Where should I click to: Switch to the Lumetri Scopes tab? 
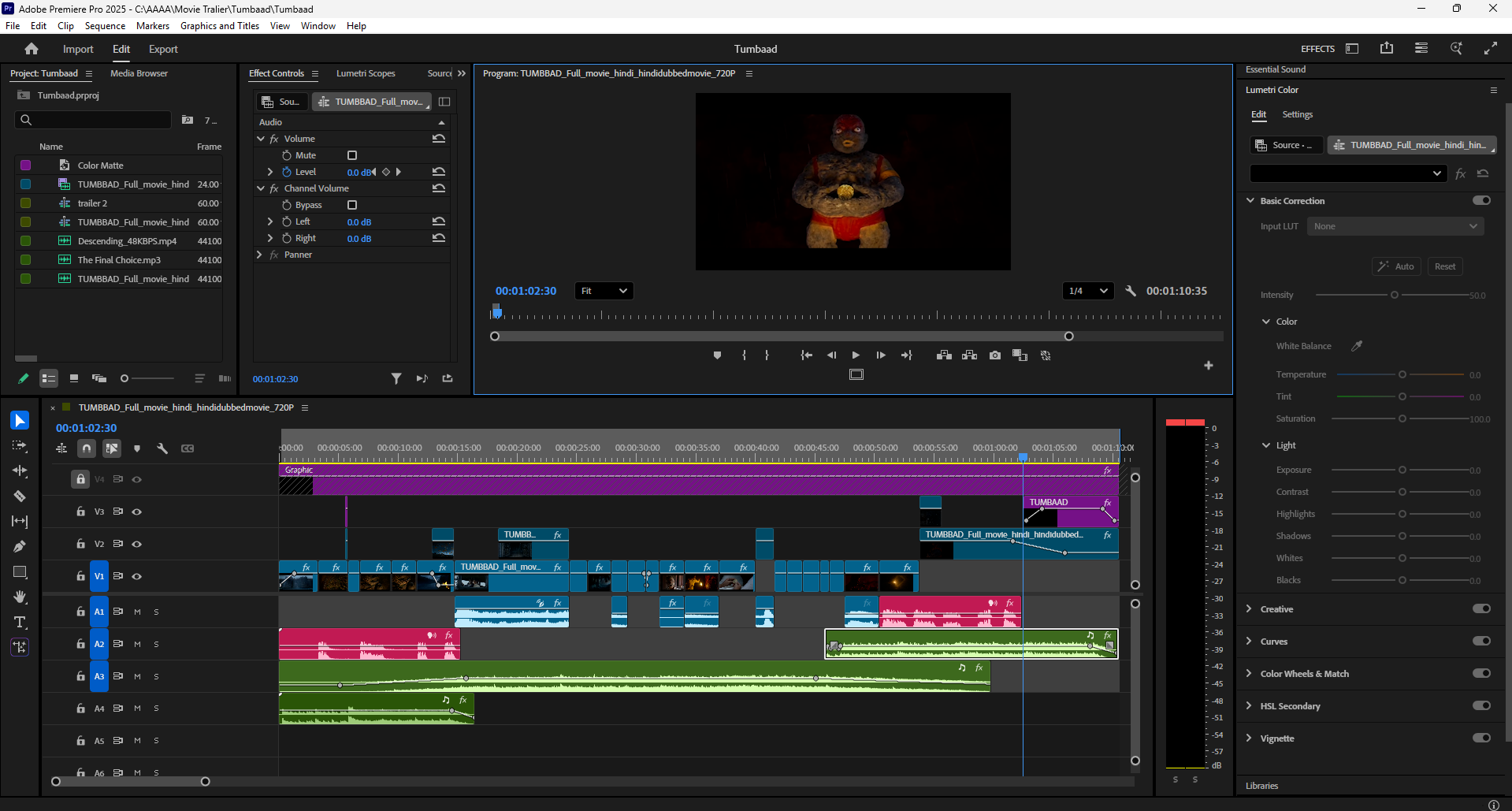point(366,73)
